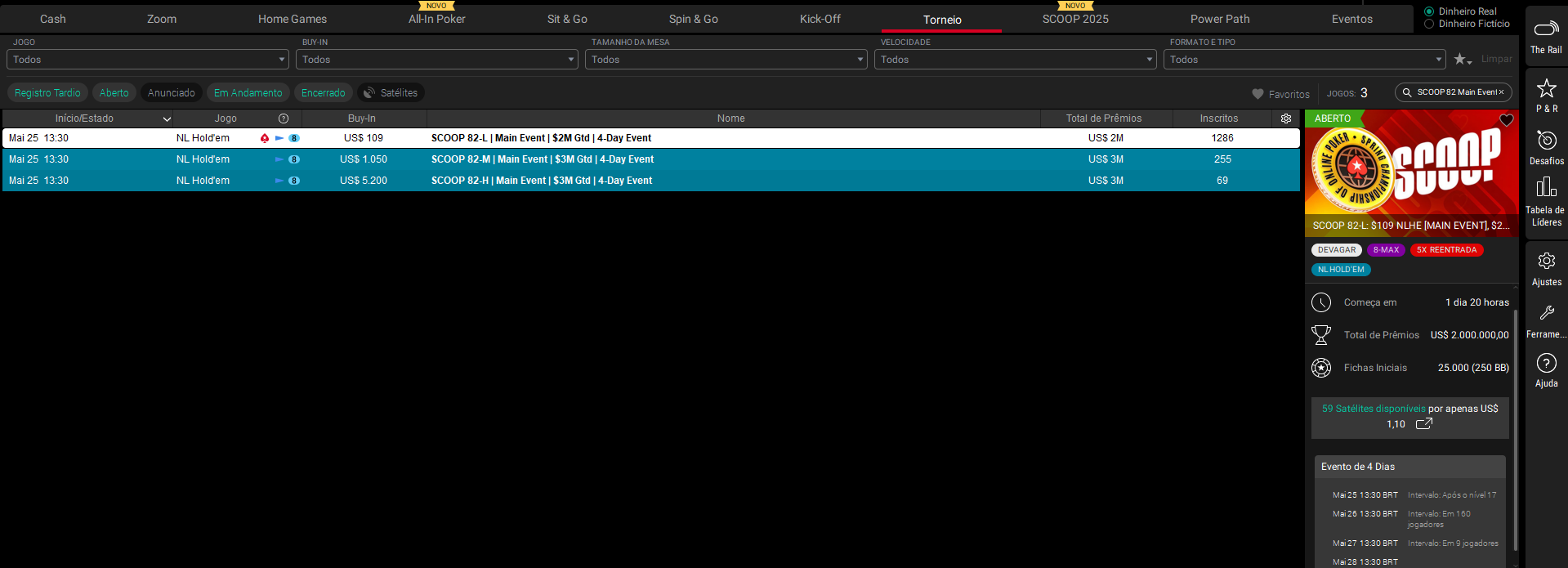The width and height of the screenshot is (1568, 568).
Task: Switch to the Home Games tab
Action: 293,19
